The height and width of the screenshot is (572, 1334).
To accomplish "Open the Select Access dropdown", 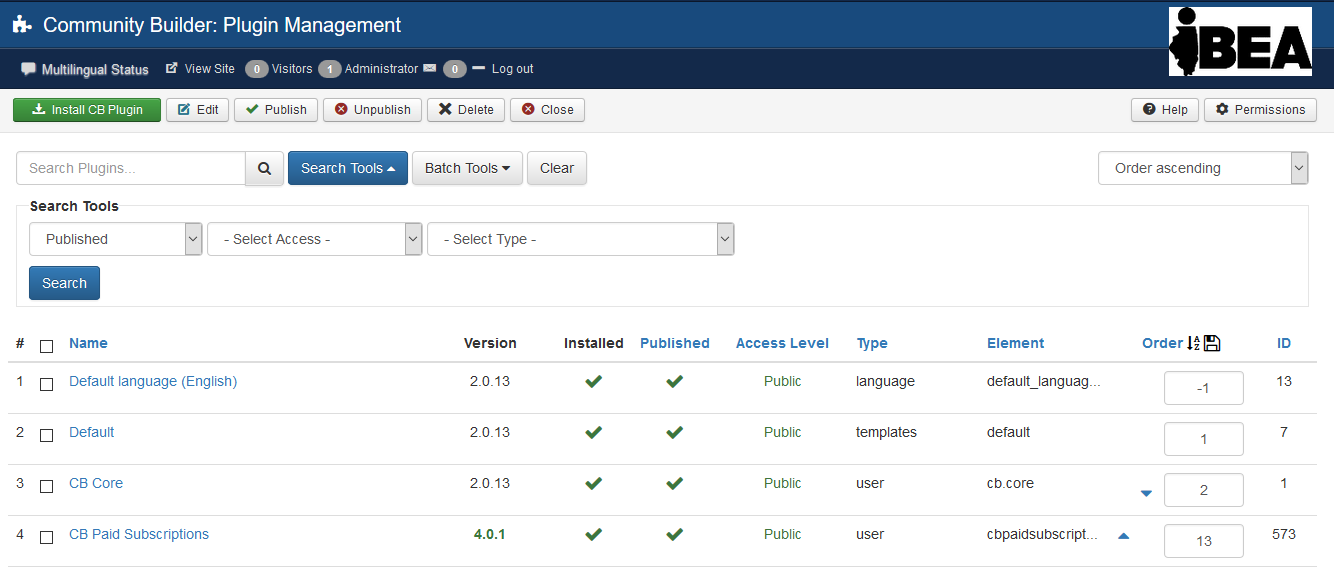I will [x=315, y=239].
